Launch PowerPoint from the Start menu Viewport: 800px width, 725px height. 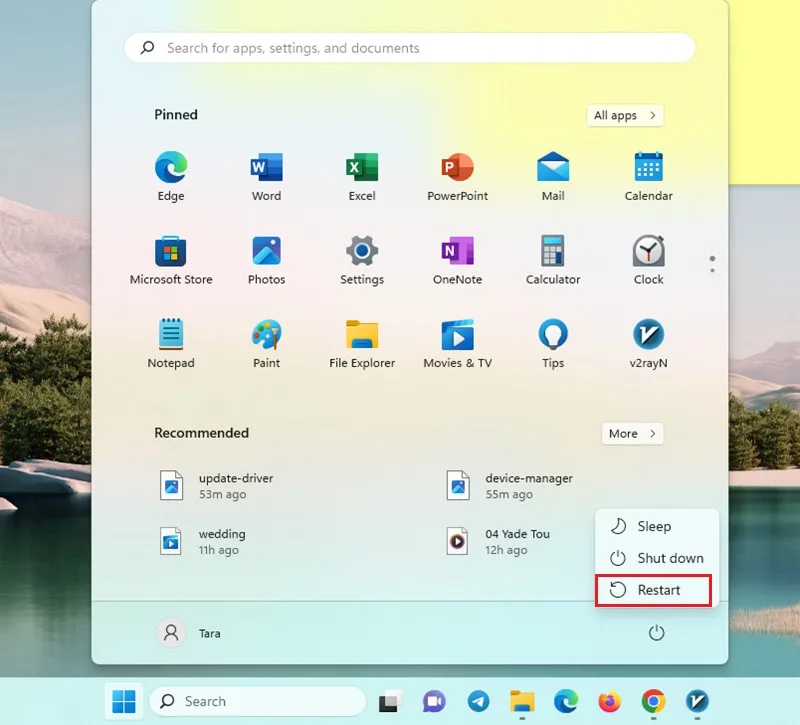click(x=458, y=176)
